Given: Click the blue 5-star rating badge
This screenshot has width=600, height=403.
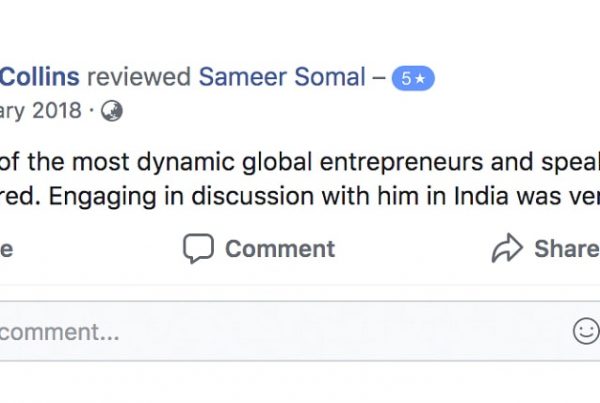Looking at the screenshot, I should pyautogui.click(x=413, y=78).
